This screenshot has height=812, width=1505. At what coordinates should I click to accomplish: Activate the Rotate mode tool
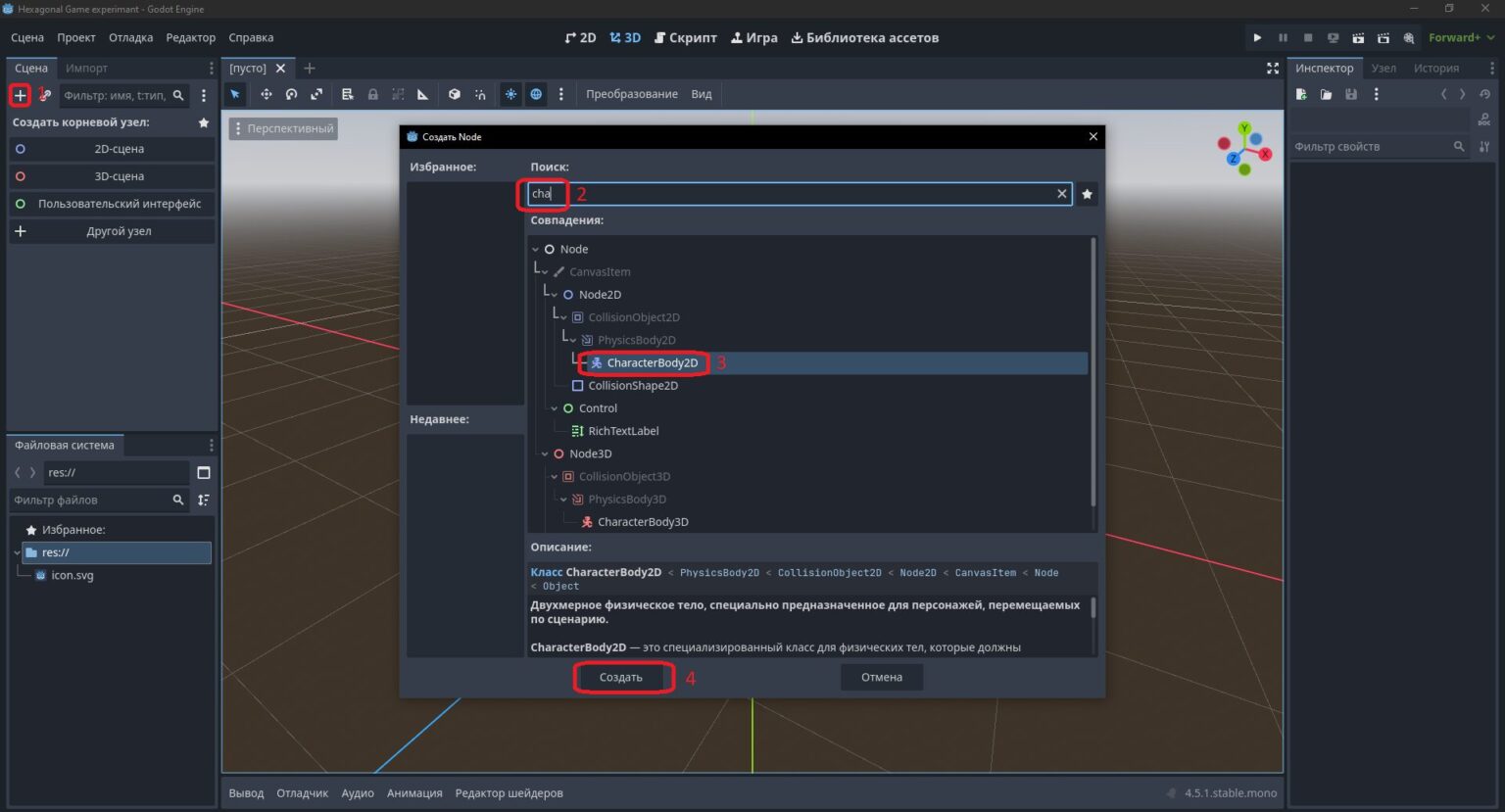pyautogui.click(x=291, y=94)
